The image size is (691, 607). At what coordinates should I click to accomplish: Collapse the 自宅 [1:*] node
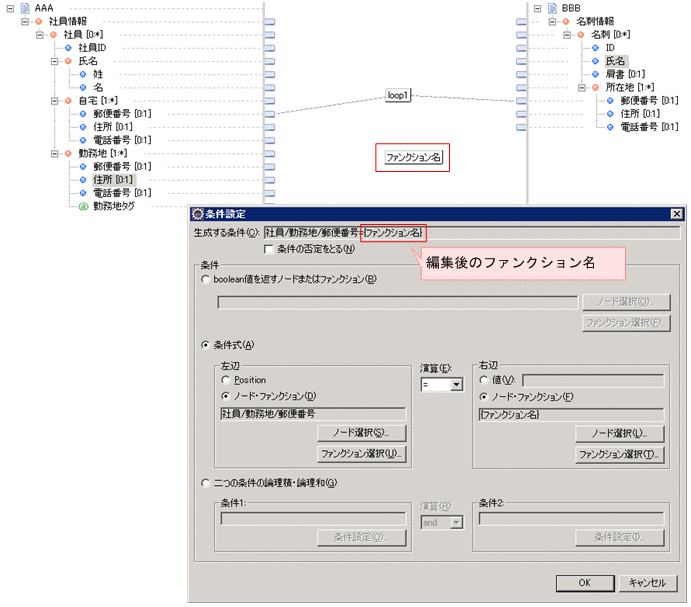(x=54, y=101)
